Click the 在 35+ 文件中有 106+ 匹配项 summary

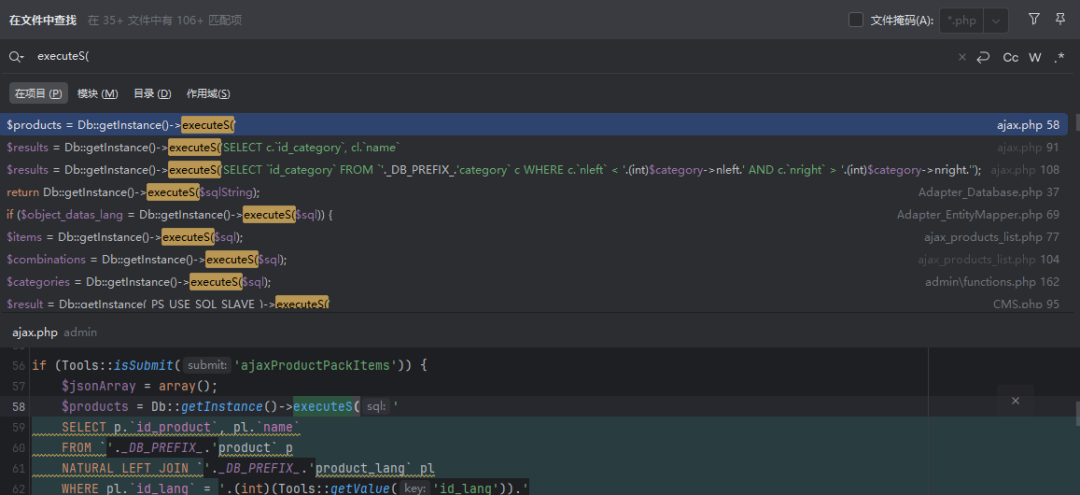pyautogui.click(x=165, y=21)
